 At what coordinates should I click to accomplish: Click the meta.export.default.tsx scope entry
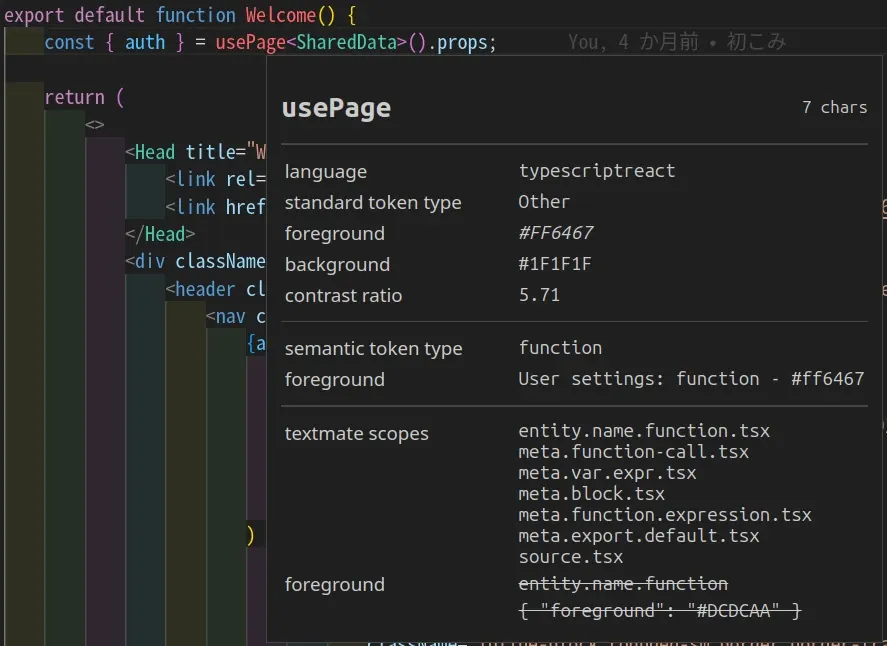point(638,536)
